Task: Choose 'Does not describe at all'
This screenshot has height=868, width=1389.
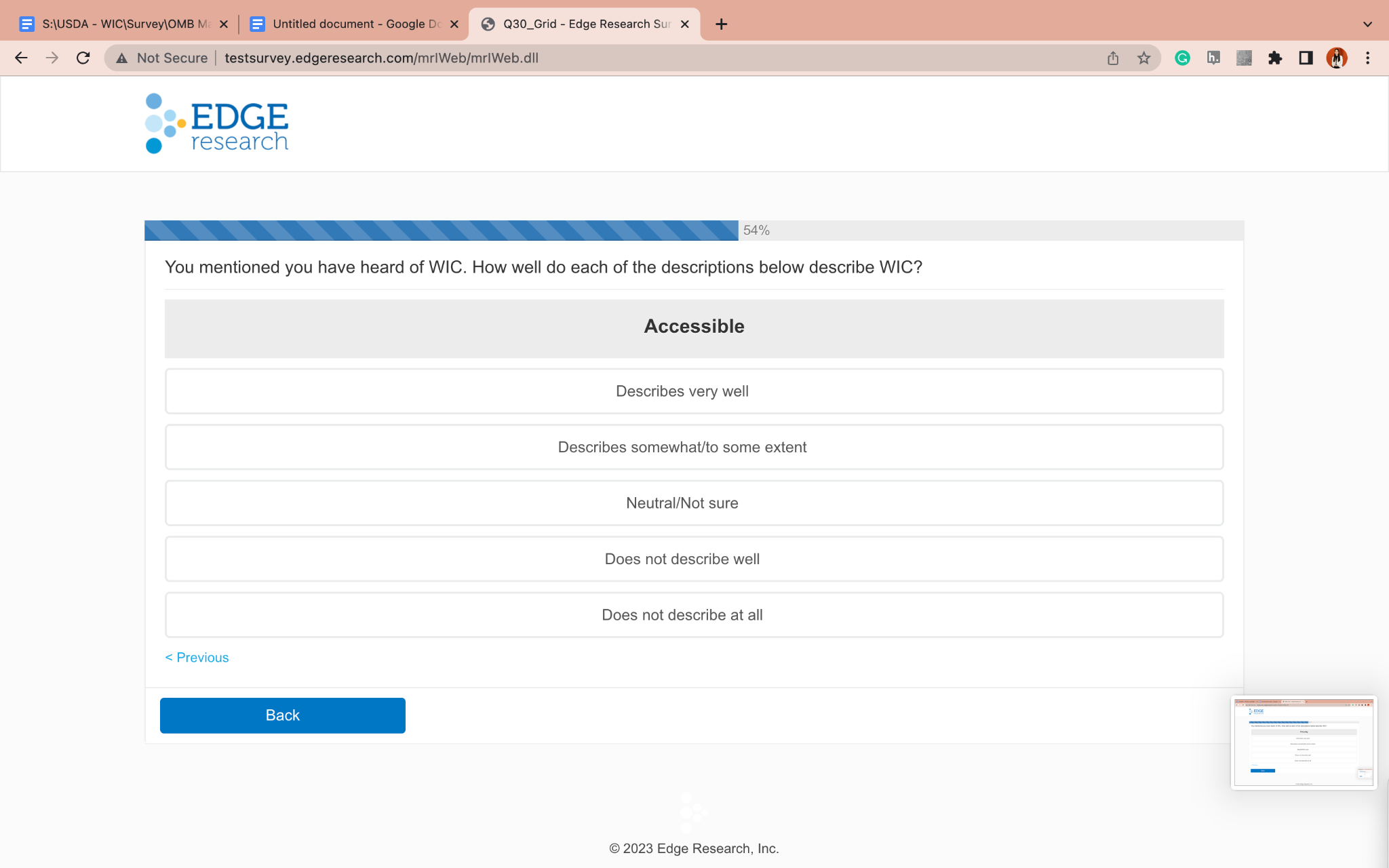Action: [694, 615]
